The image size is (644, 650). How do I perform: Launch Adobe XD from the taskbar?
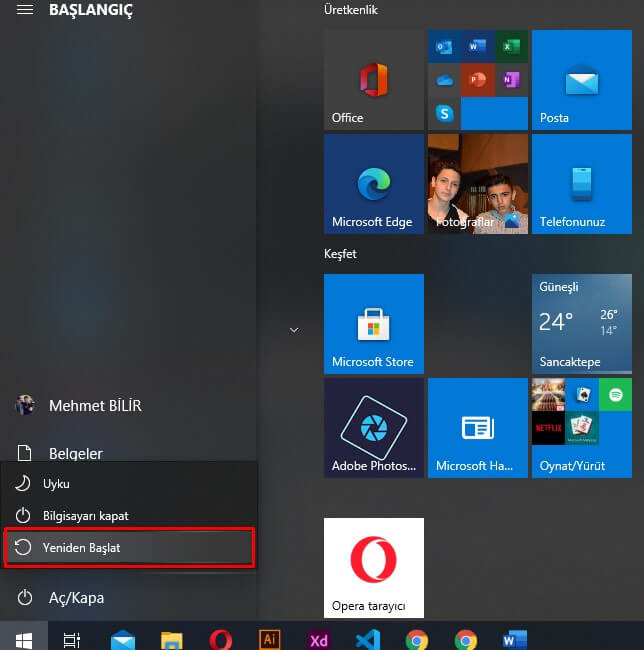pos(318,640)
